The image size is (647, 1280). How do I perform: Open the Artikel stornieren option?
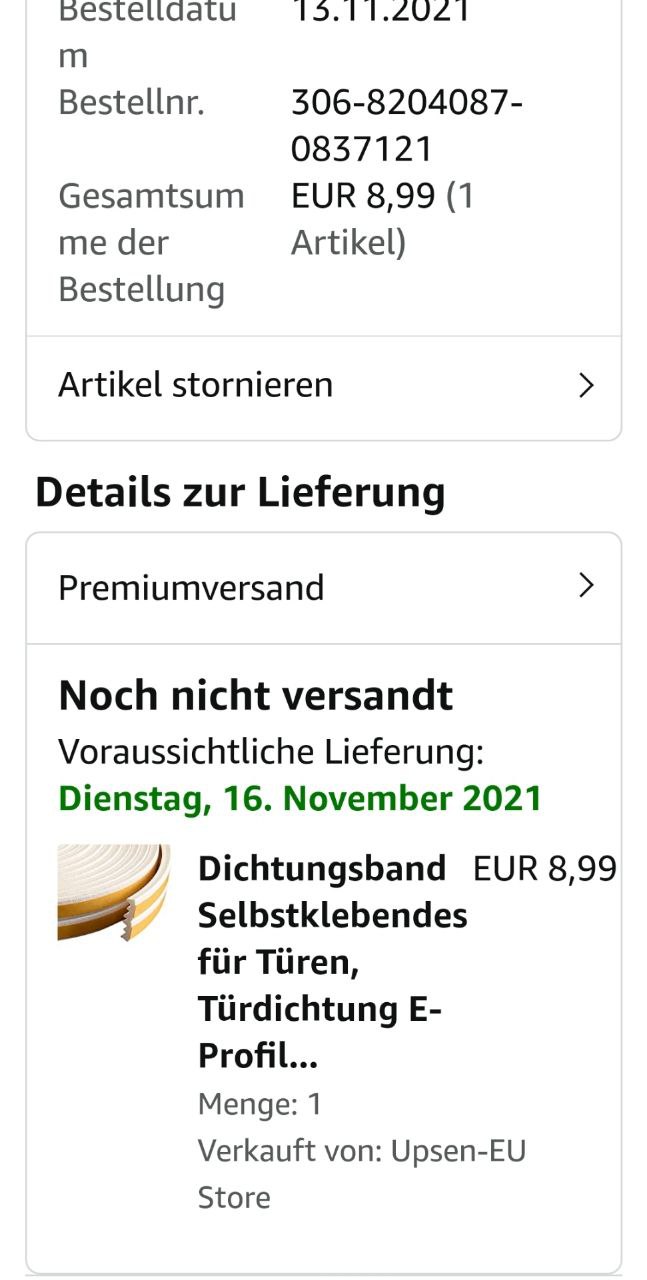(323, 385)
